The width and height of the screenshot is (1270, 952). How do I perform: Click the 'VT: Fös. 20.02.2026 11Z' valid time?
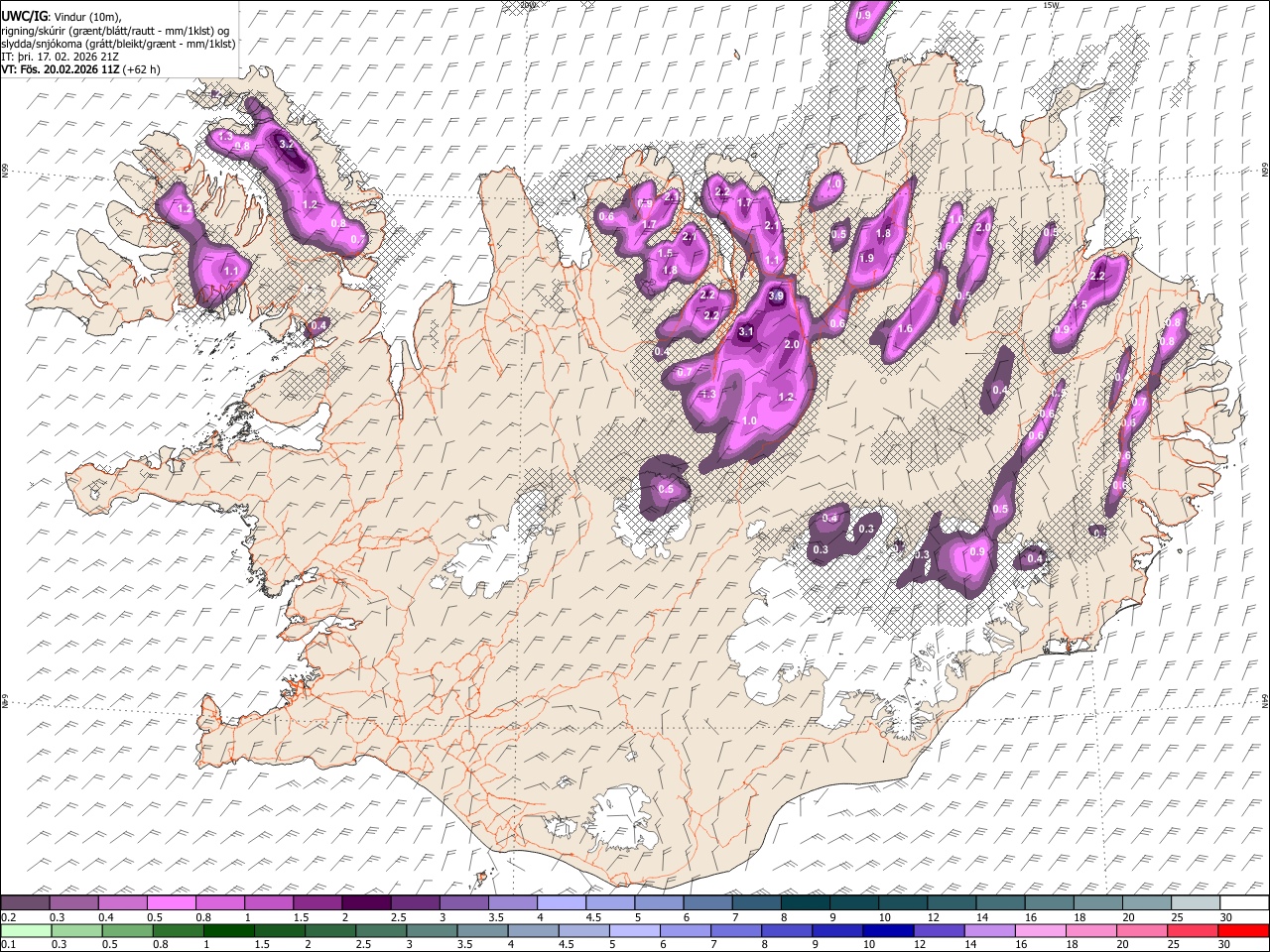[61, 69]
